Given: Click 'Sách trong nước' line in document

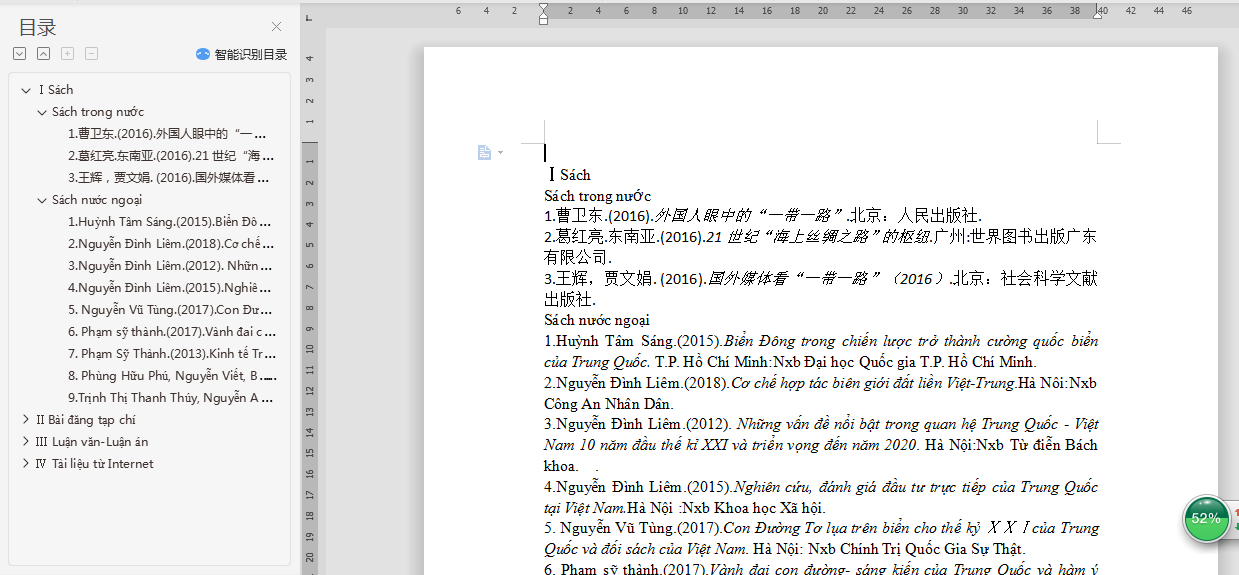Looking at the screenshot, I should [x=597, y=196].
